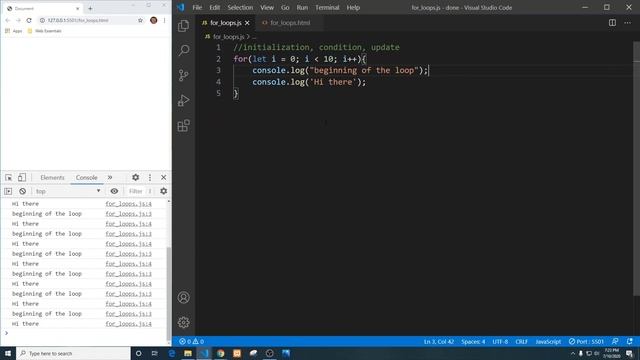Open the Accounts menu in activity bar
Image resolution: width=640 pixels, height=360 pixels.
184,298
